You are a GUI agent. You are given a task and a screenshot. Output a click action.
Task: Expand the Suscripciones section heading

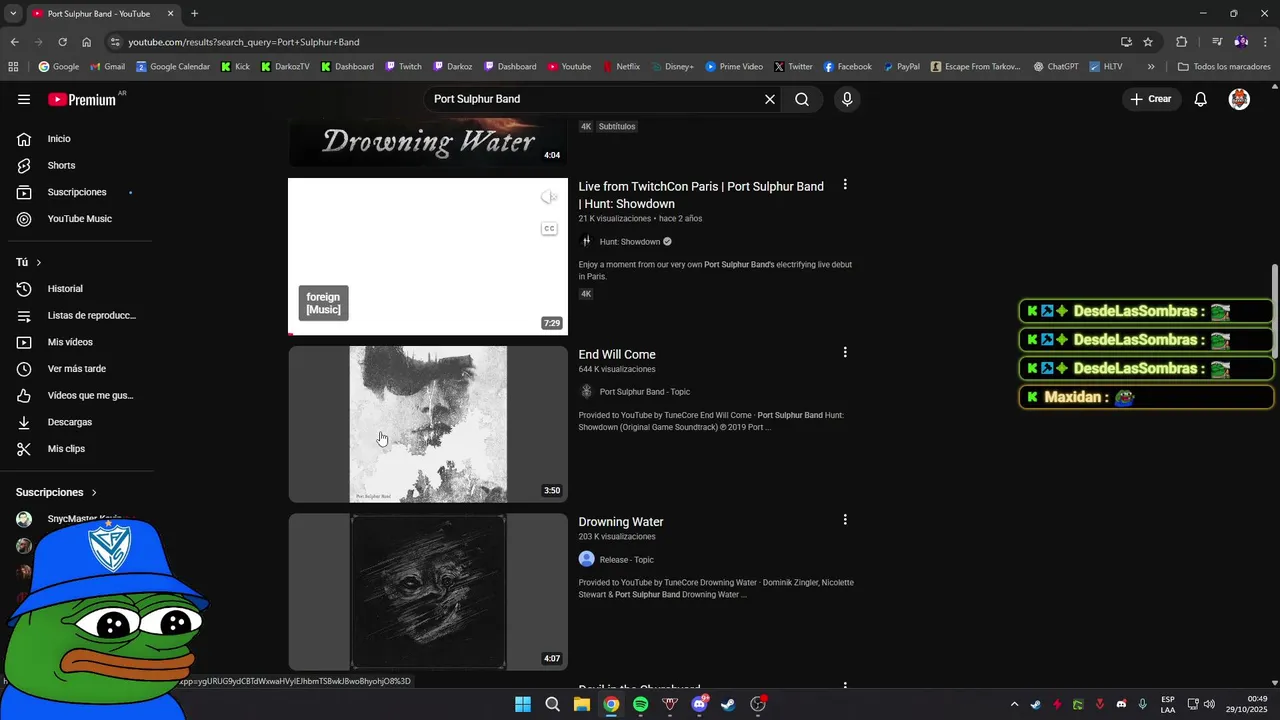coord(56,492)
